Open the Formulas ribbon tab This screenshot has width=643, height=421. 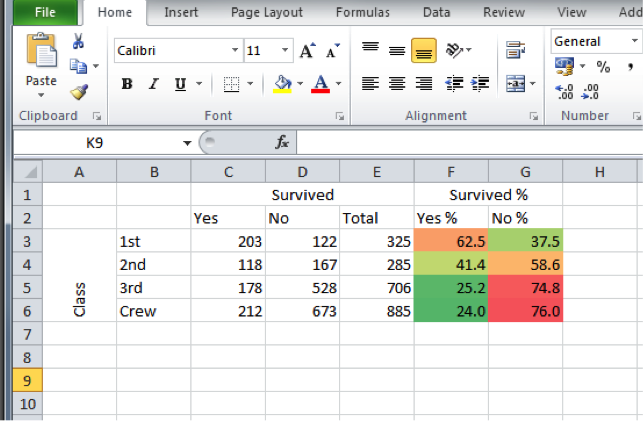(x=363, y=12)
